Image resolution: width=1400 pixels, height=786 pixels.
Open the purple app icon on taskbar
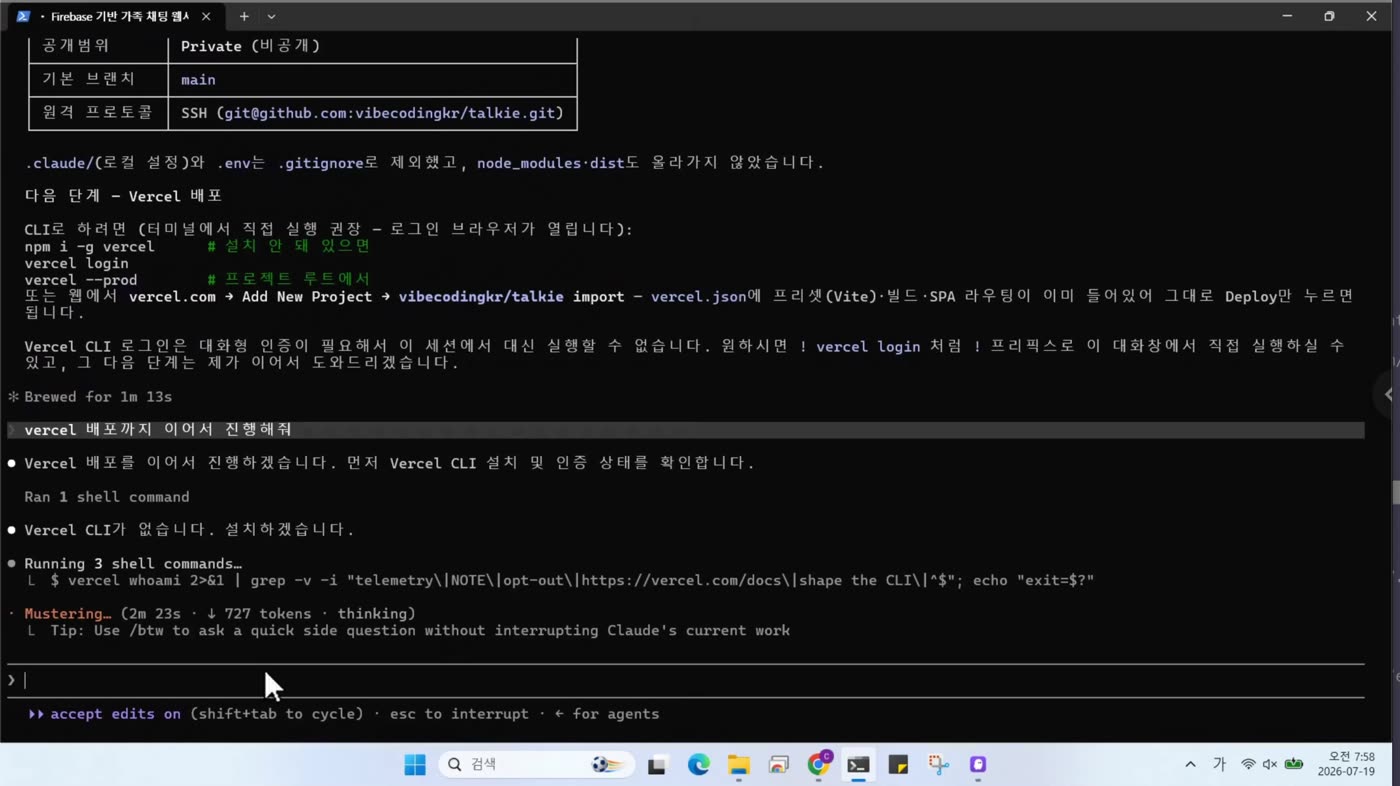[x=978, y=765]
